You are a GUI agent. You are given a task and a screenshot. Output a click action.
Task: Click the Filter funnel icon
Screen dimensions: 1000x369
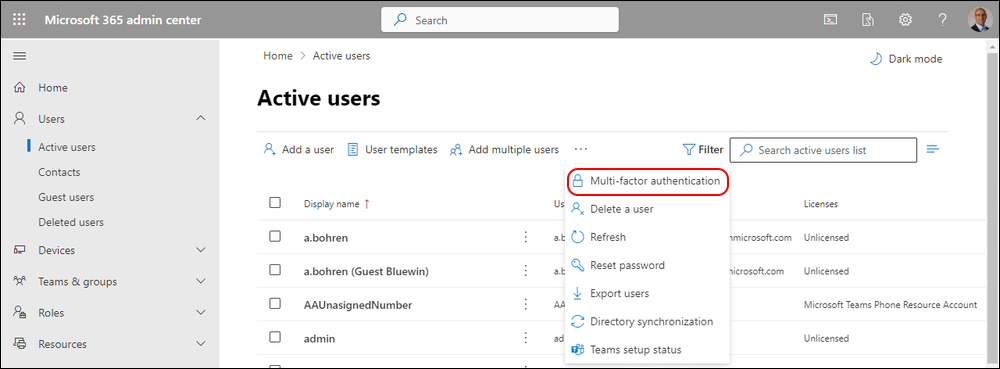(x=689, y=150)
